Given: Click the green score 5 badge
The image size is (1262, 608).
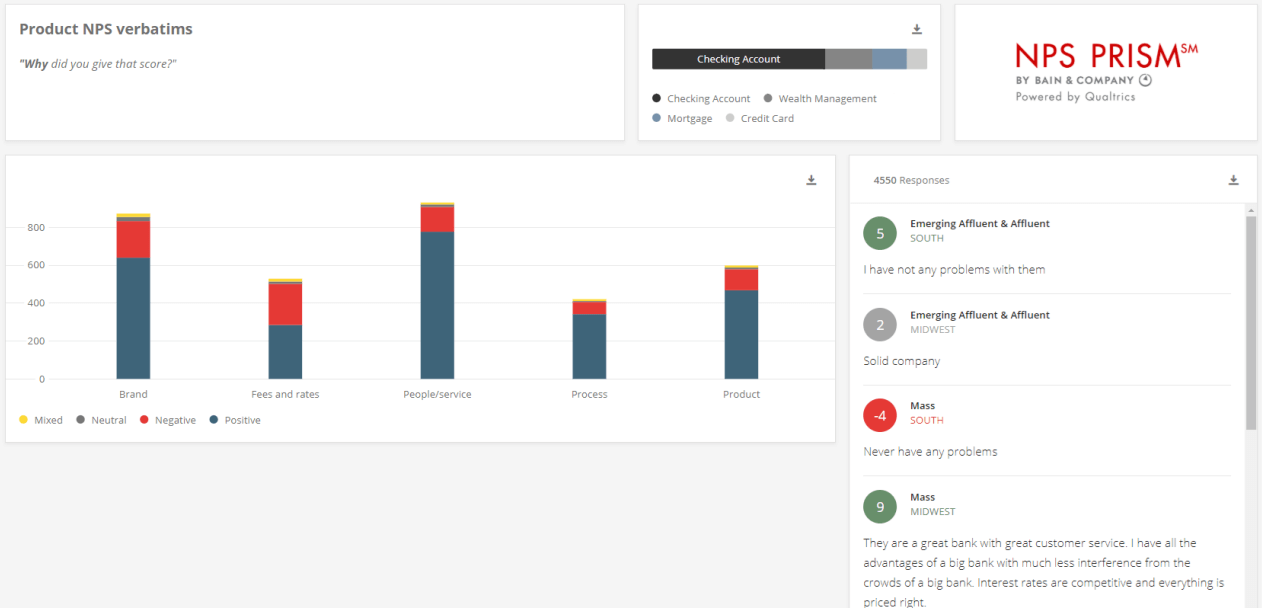Looking at the screenshot, I should click(x=880, y=234).
